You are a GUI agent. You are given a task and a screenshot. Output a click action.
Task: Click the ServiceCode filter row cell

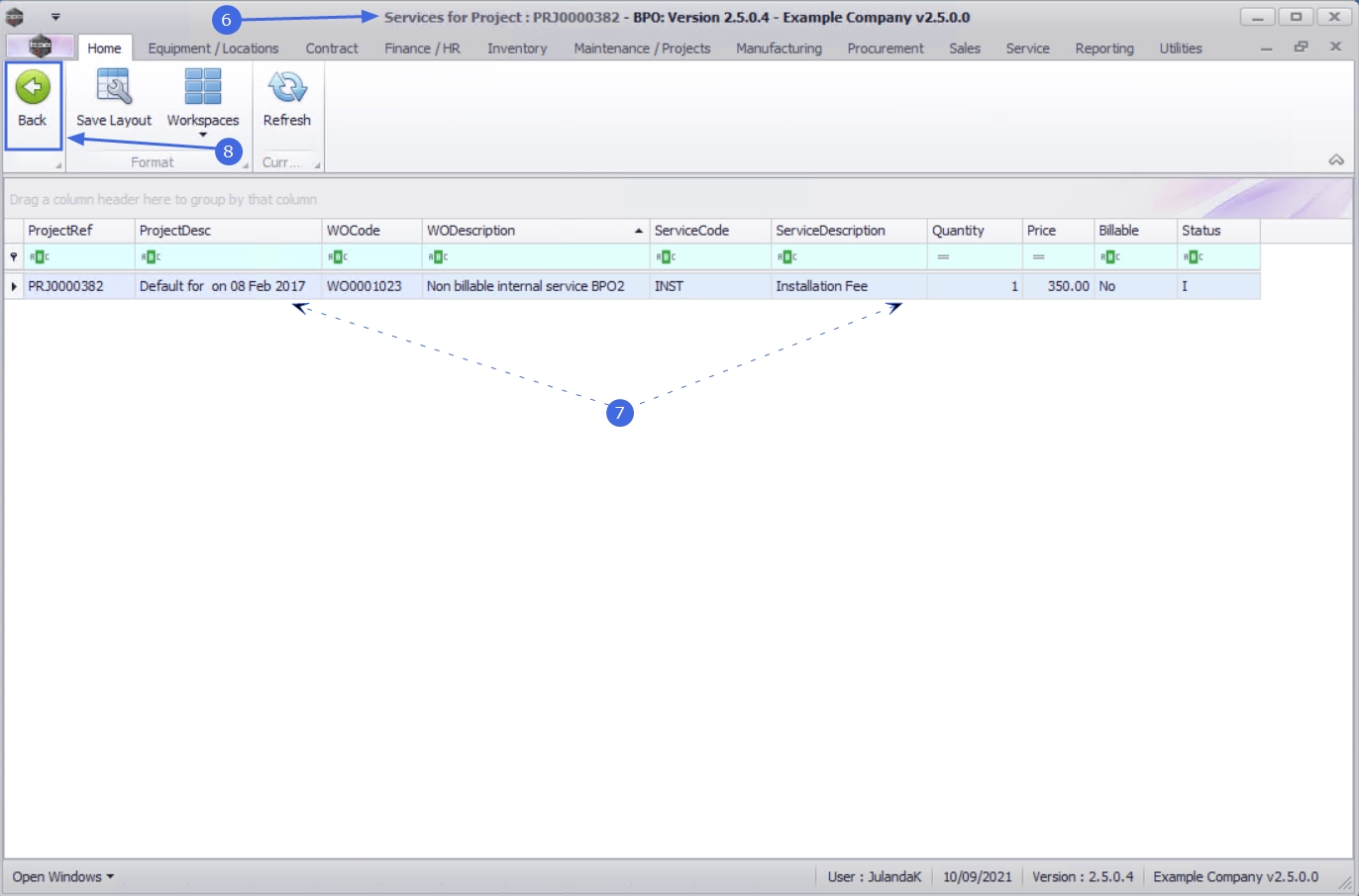click(x=710, y=257)
